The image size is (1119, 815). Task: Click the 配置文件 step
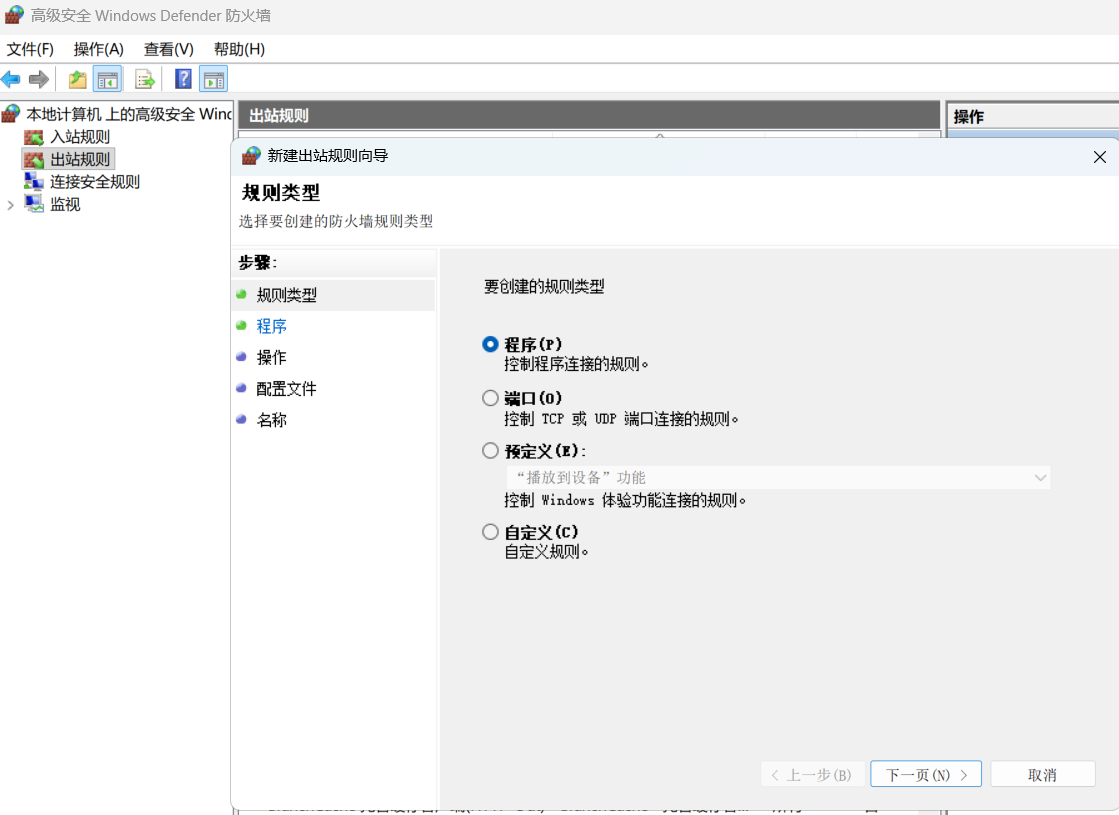tap(286, 389)
